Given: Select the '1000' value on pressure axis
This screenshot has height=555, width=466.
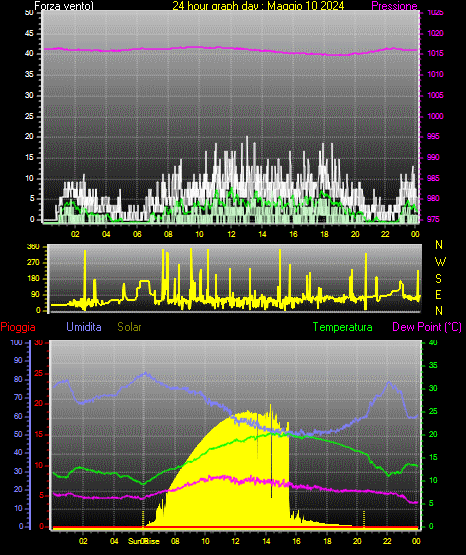Looking at the screenshot, I should tap(435, 116).
